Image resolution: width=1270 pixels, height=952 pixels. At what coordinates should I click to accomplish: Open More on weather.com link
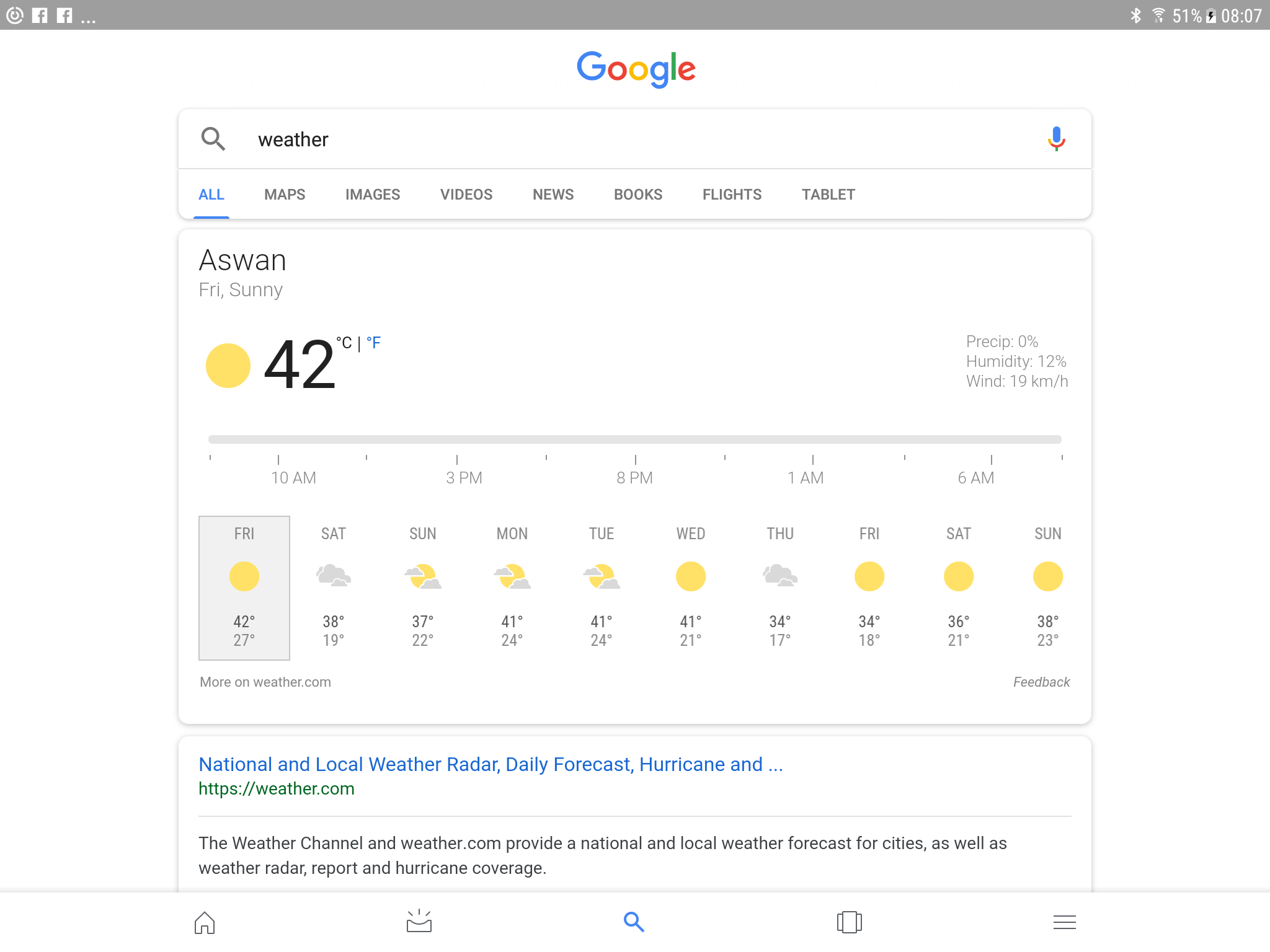[x=265, y=682]
